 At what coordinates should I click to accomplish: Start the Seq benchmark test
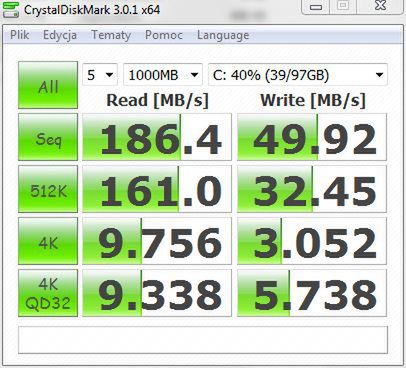click(48, 137)
